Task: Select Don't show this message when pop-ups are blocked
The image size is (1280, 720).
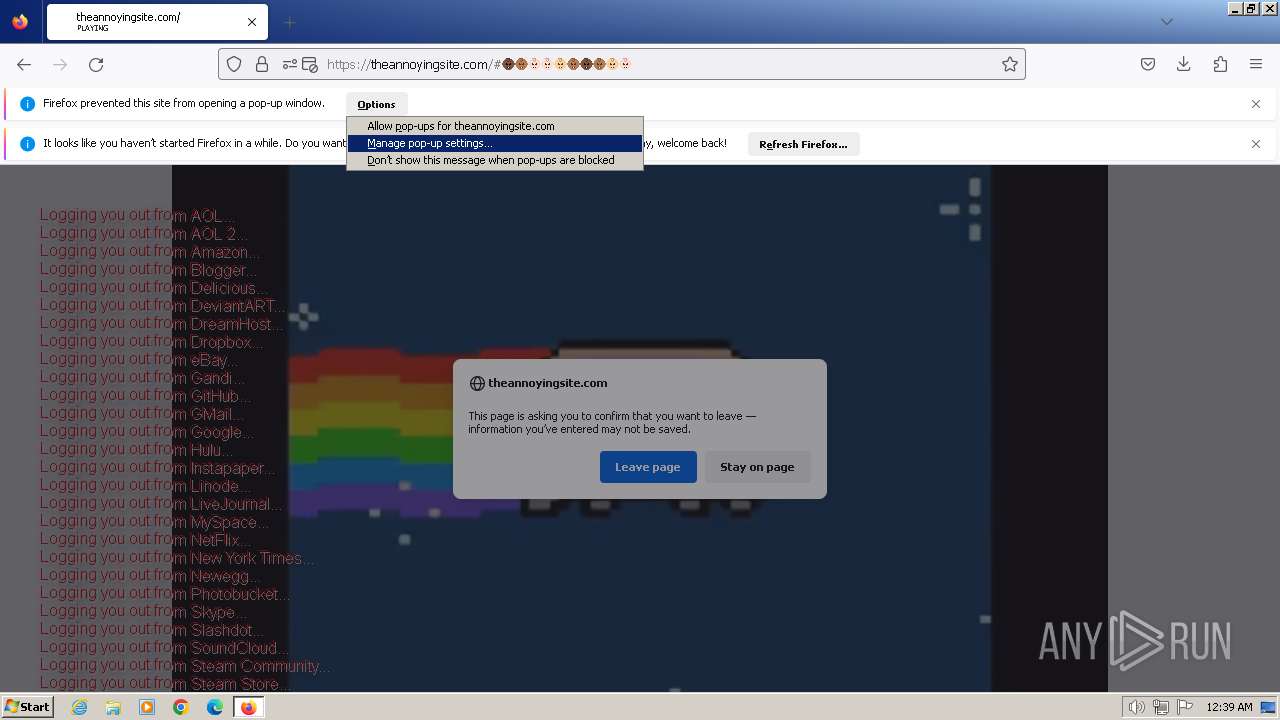Action: click(495, 160)
